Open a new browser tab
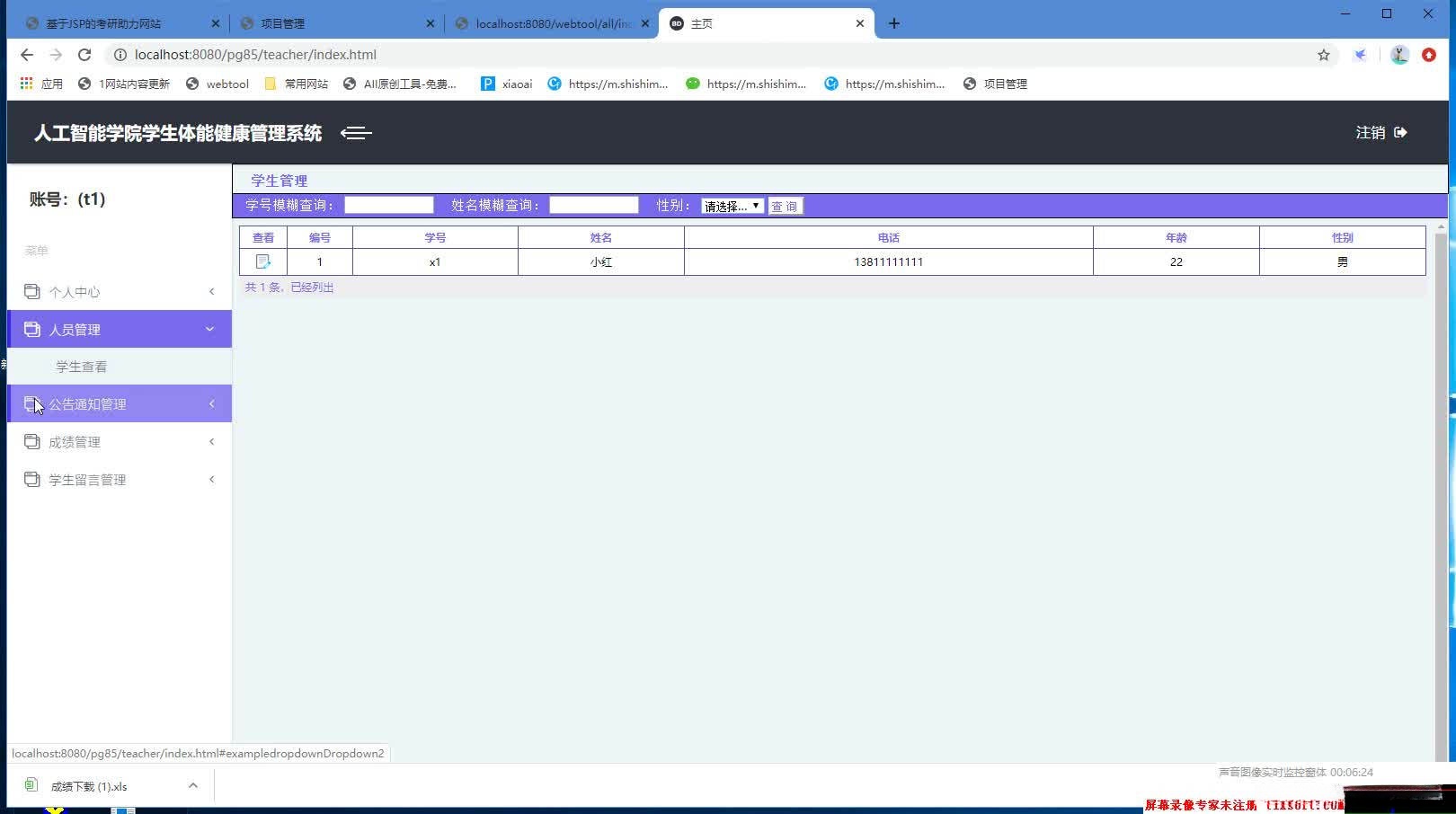Screen dimensions: 1456x814 click(x=893, y=23)
